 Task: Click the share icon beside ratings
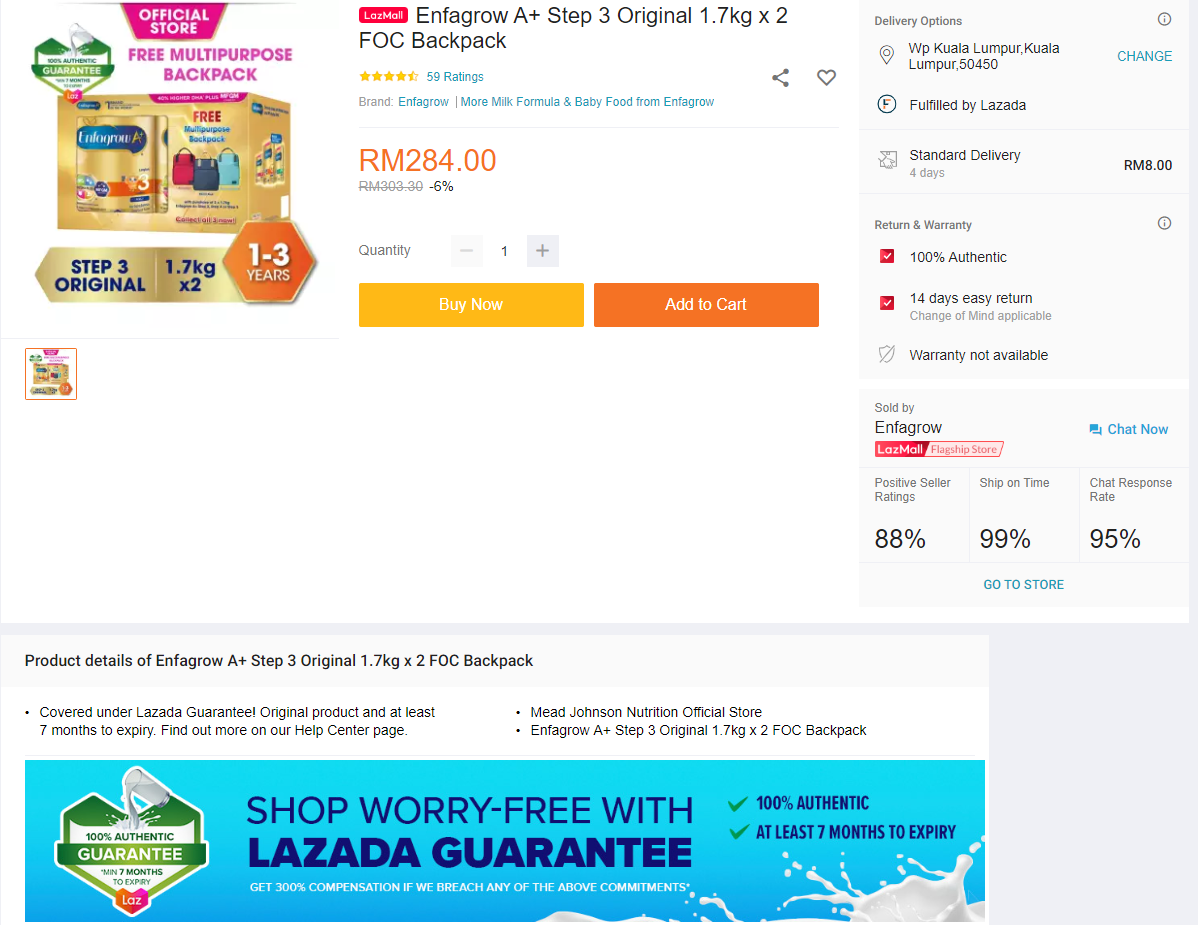[x=780, y=77]
